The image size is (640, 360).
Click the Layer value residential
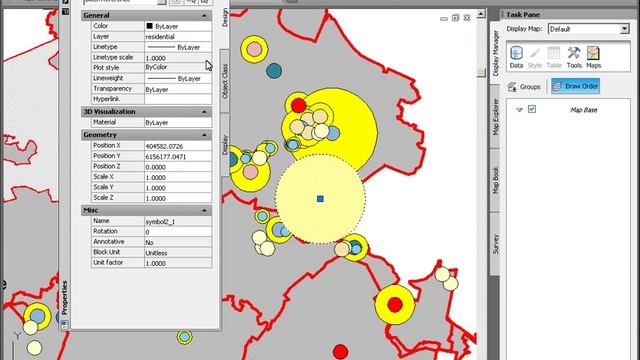[178, 36]
